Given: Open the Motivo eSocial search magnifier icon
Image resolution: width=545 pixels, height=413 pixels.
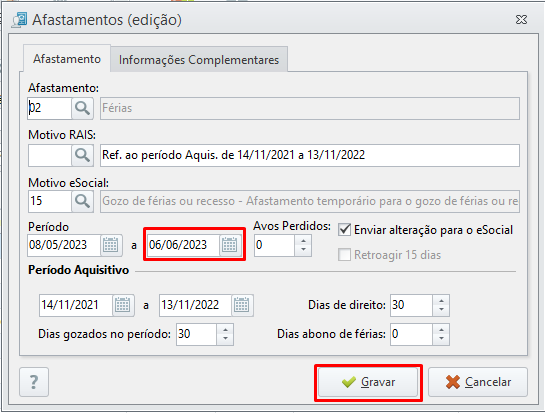Looking at the screenshot, I should [x=82, y=201].
